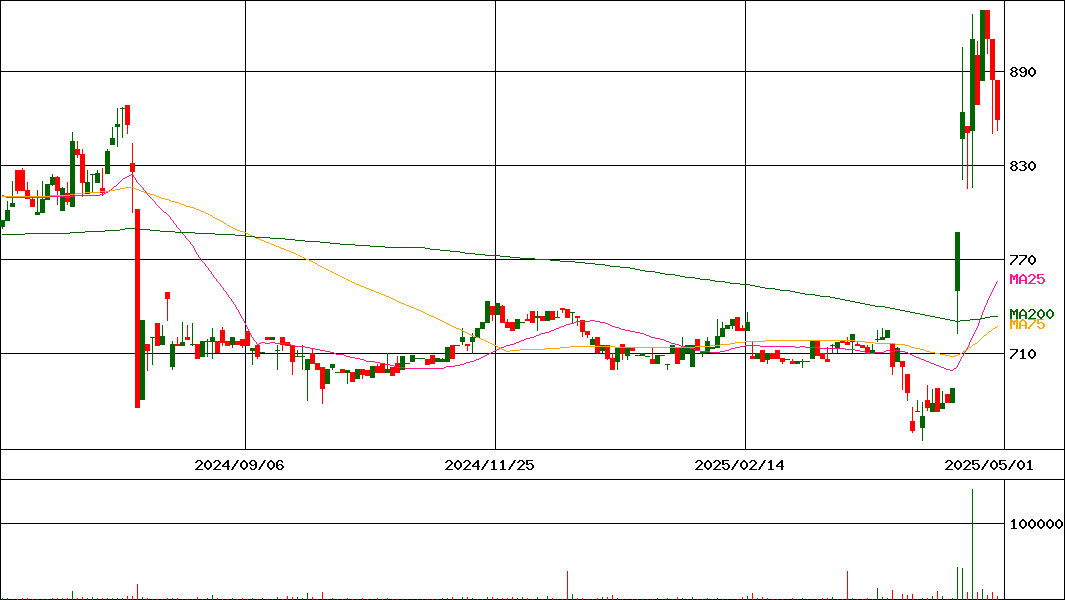The image size is (1065, 600).
Task: Click the 2024/09/06 date label
Action: (239, 465)
